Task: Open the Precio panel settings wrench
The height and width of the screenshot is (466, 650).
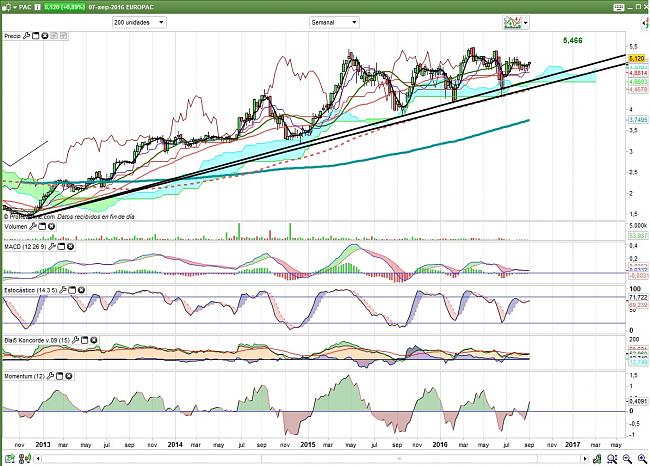Action: coord(27,36)
